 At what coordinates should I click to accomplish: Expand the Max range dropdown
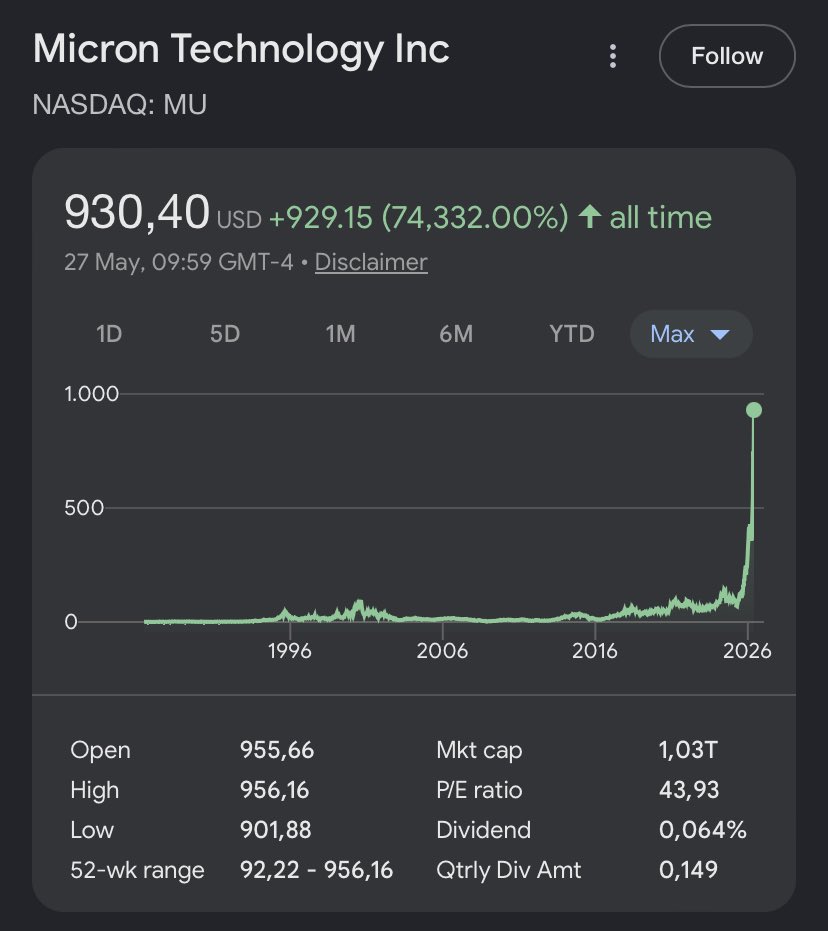coord(691,334)
